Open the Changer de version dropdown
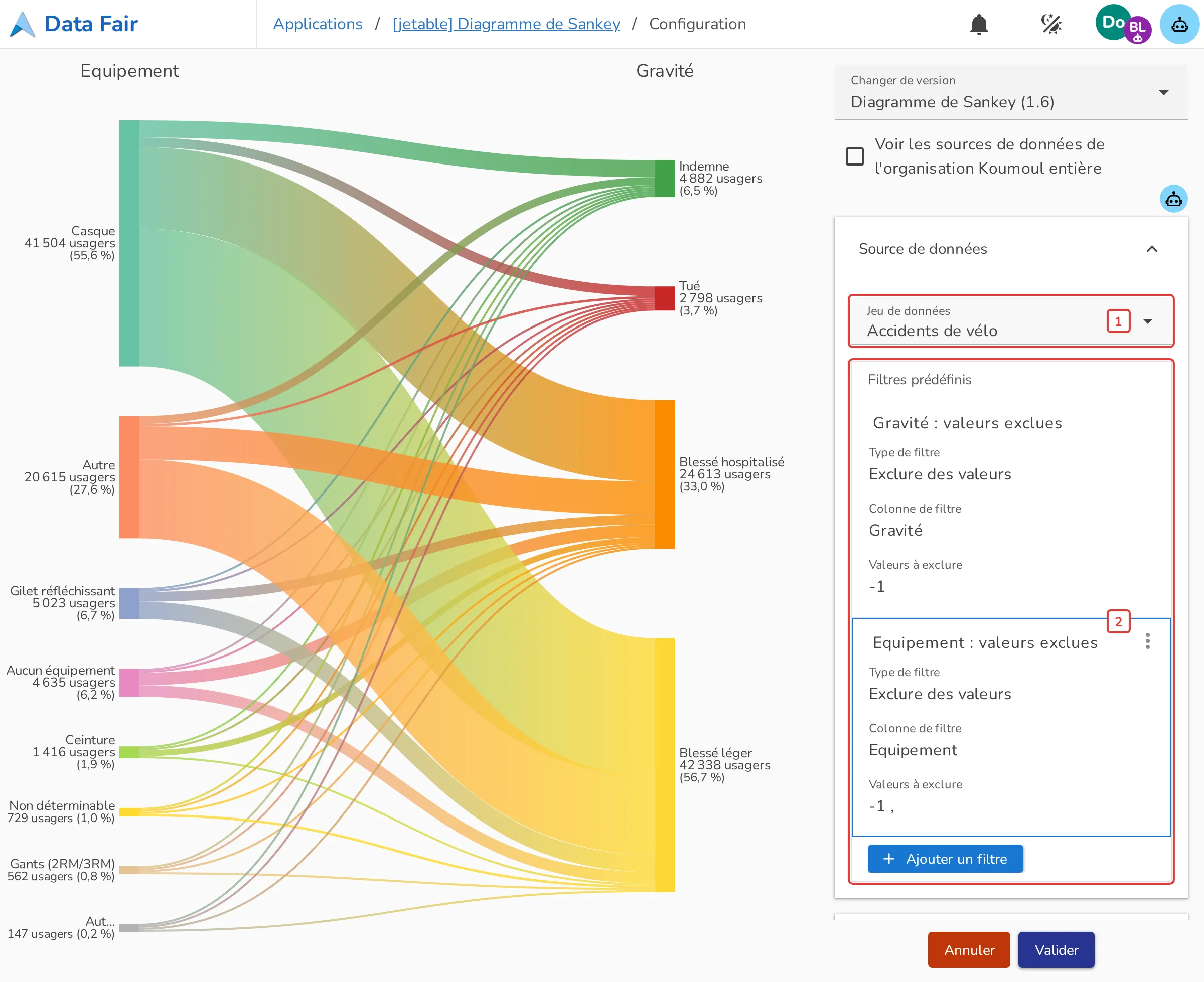The image size is (1204, 982). click(x=1011, y=92)
